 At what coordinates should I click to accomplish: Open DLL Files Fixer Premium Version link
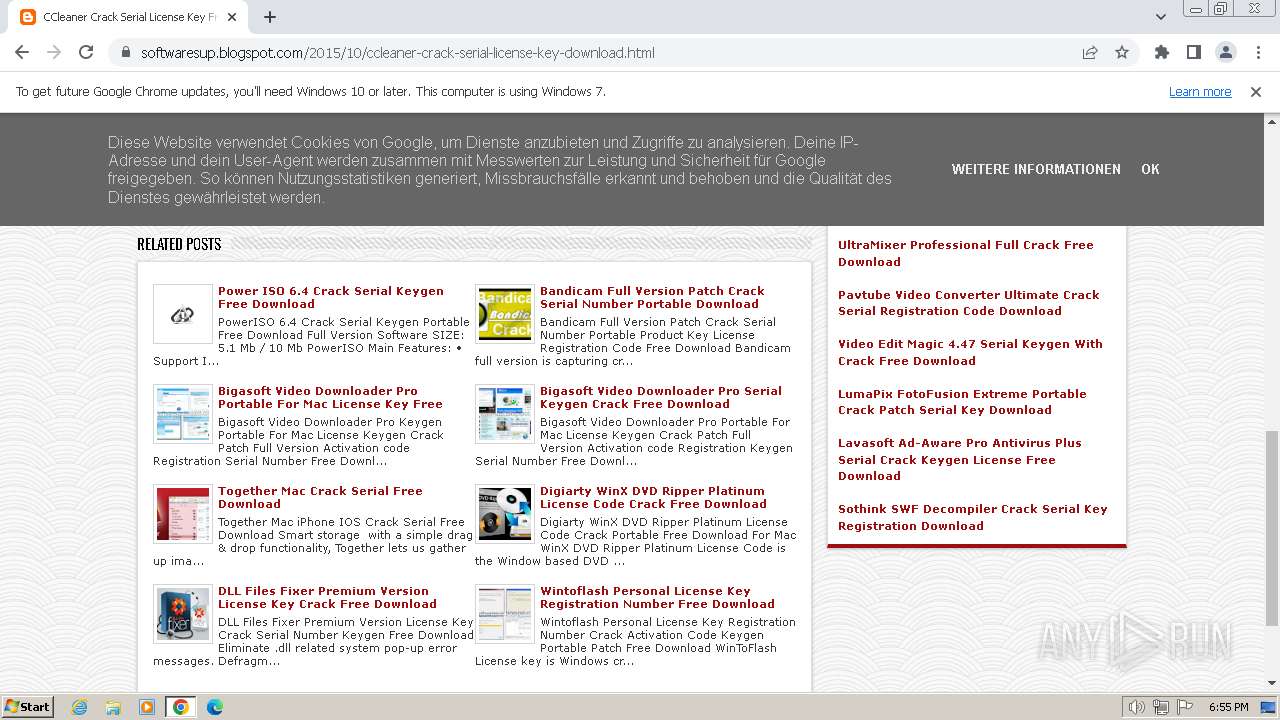(327, 597)
